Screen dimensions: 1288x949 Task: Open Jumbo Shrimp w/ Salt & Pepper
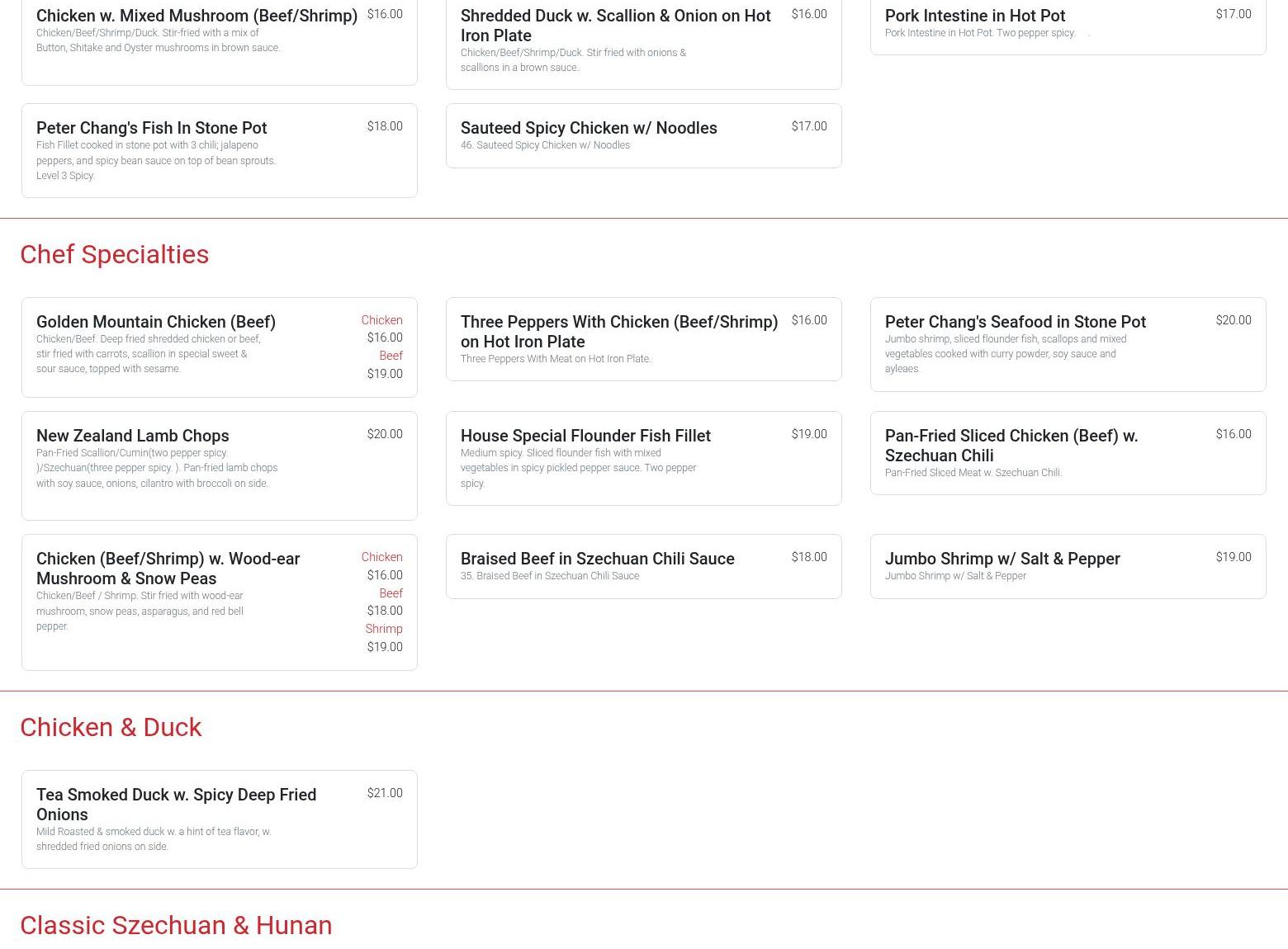1002,559
